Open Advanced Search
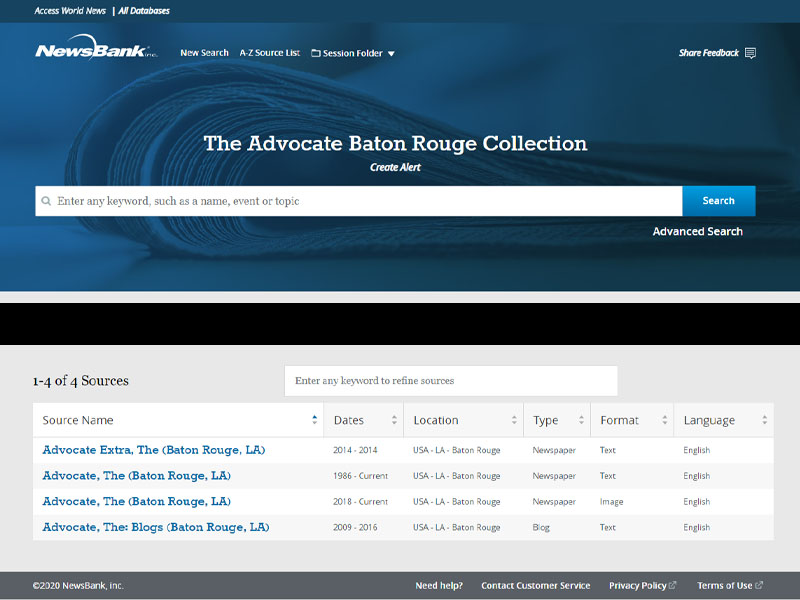800x600 pixels. click(x=697, y=231)
